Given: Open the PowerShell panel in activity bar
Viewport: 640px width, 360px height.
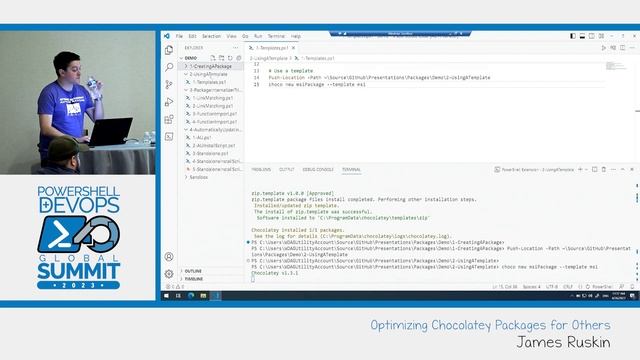Looking at the screenshot, I should pyautogui.click(x=169, y=136).
